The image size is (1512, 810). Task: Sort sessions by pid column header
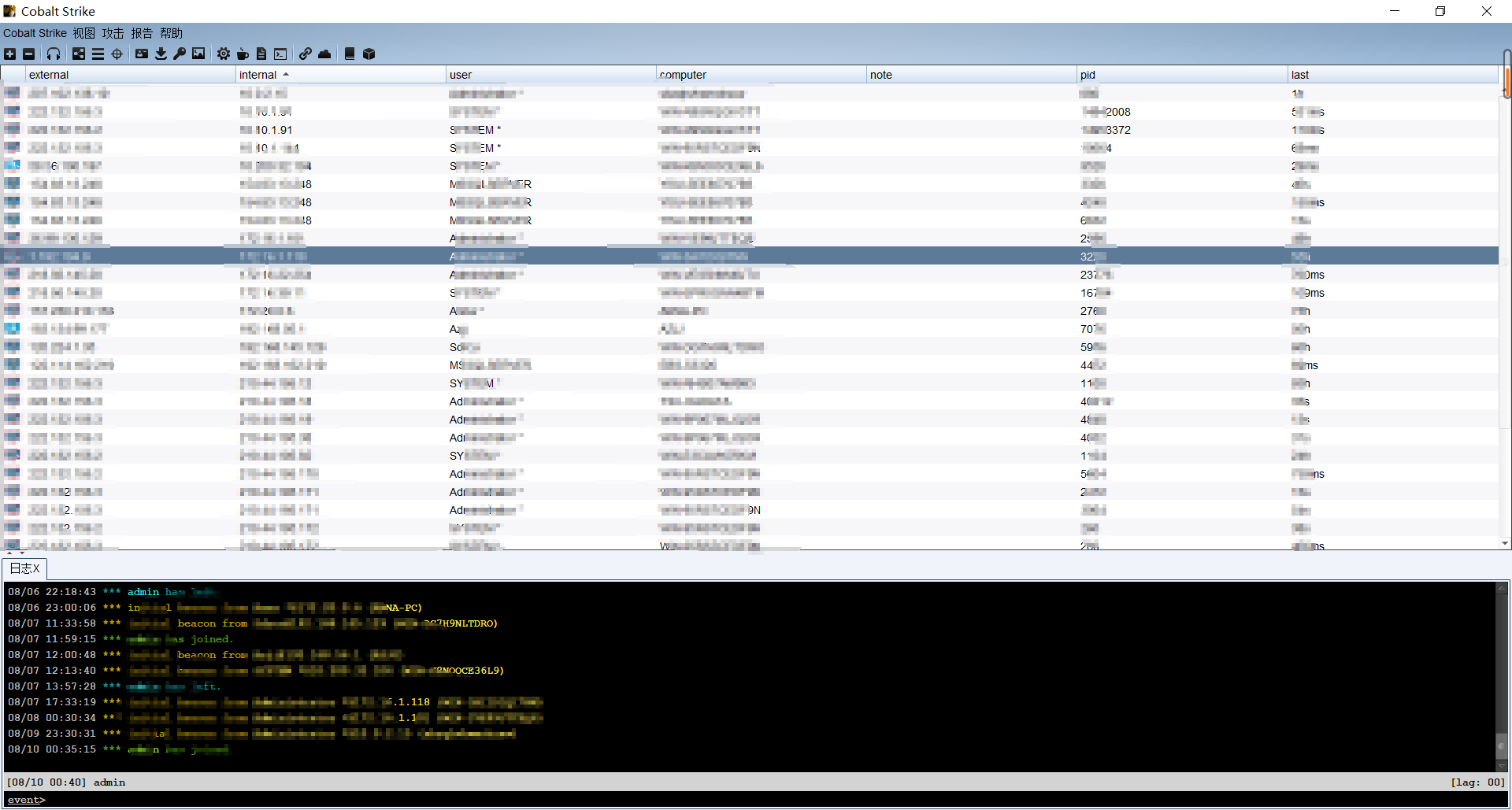click(x=1182, y=75)
